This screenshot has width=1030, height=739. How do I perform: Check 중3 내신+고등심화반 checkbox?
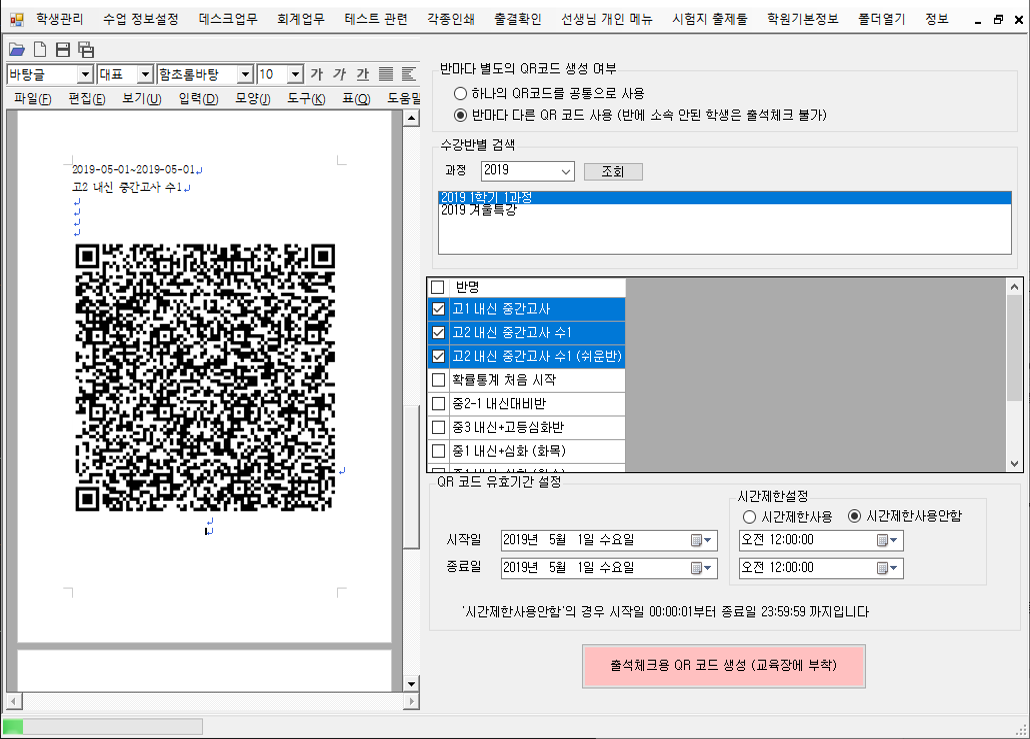438,427
